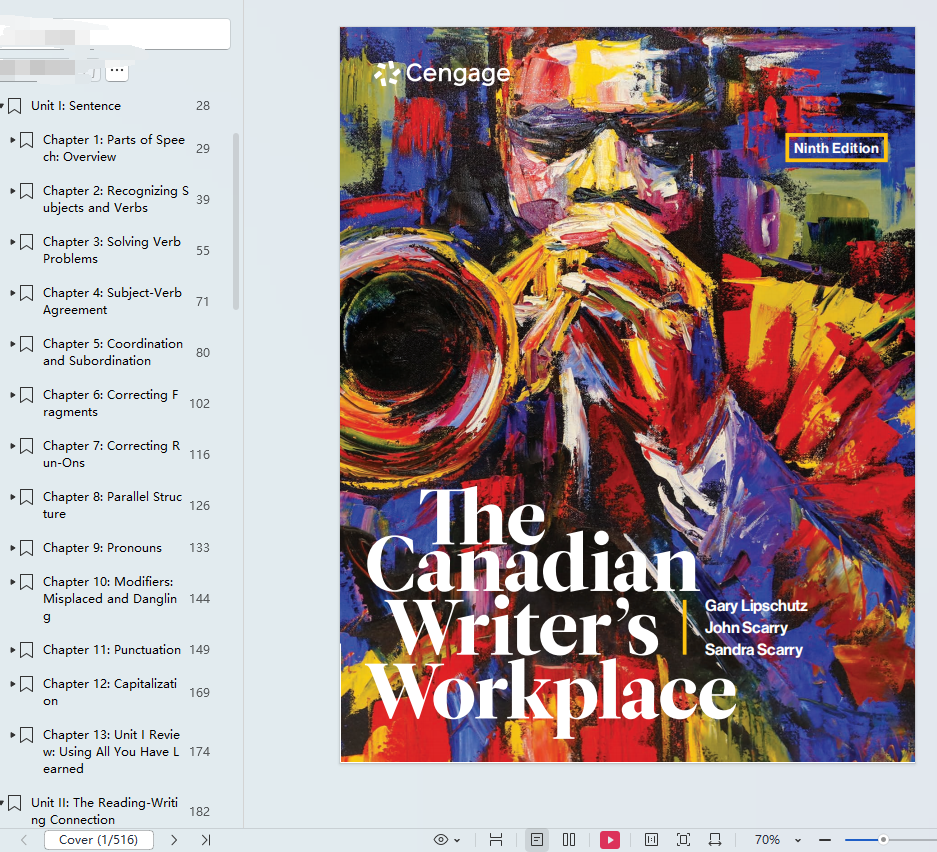Open the three-dot more options button
The height and width of the screenshot is (852, 937).
[117, 71]
